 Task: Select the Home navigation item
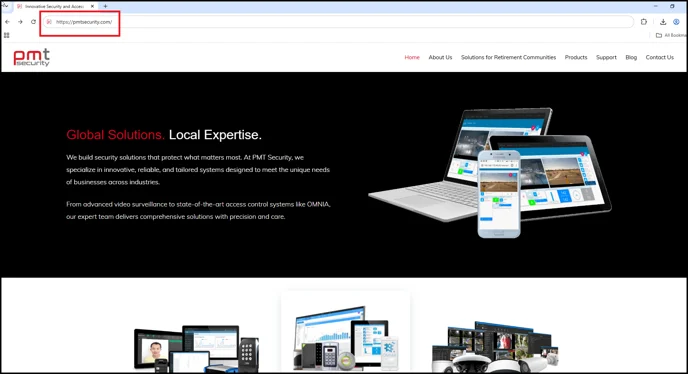pos(412,58)
